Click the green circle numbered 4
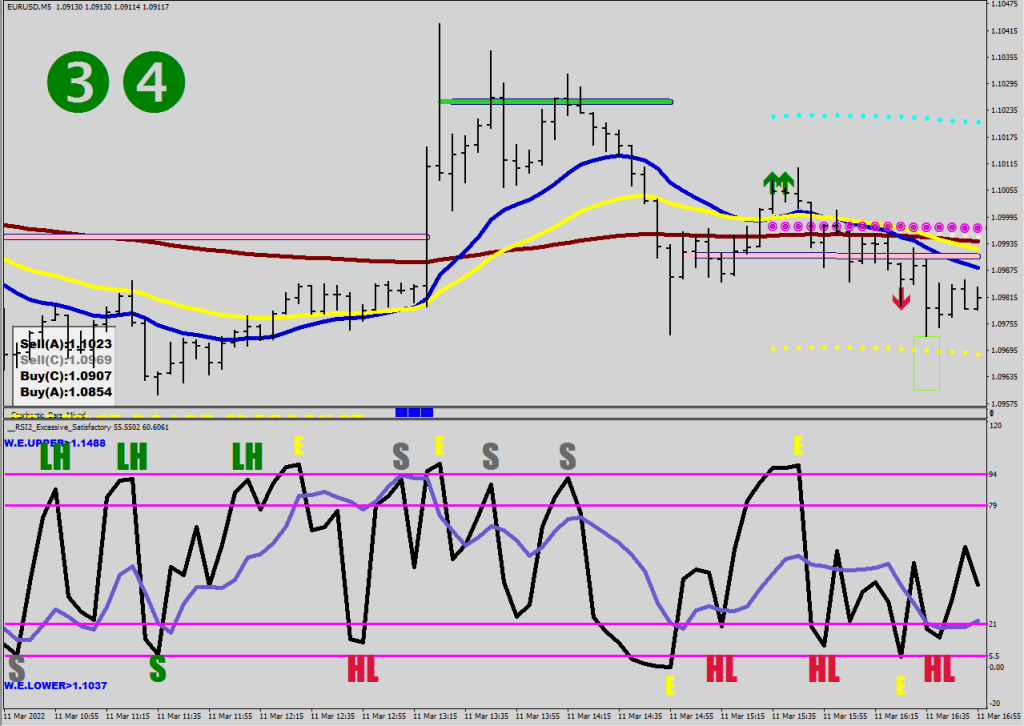Screen dimensions: 1024x726 (x=154, y=82)
